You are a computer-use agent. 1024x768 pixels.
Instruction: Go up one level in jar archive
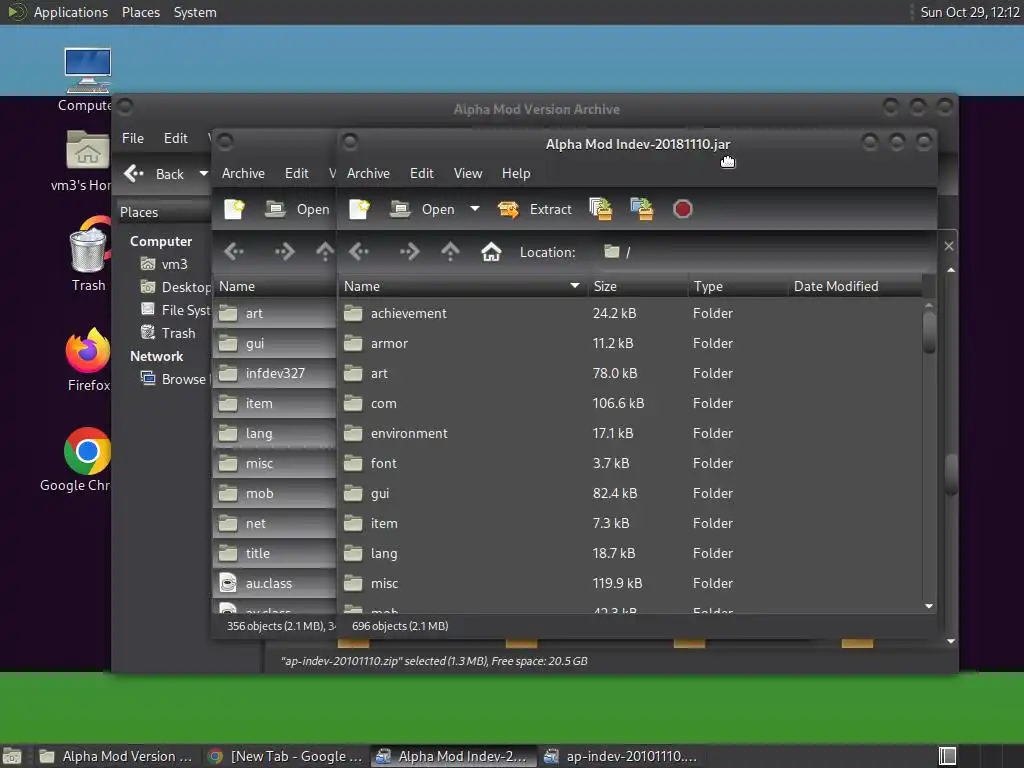450,251
